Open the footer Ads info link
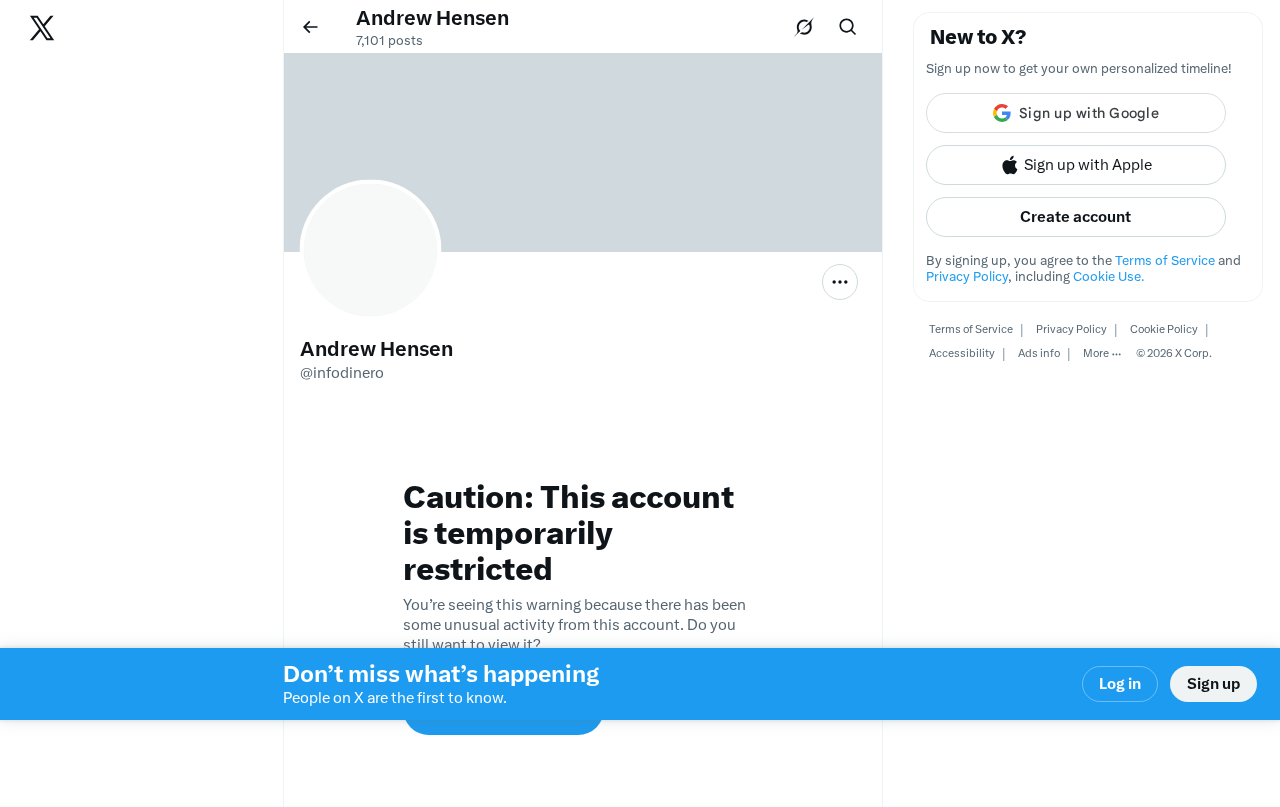This screenshot has width=1280, height=807. (1039, 353)
